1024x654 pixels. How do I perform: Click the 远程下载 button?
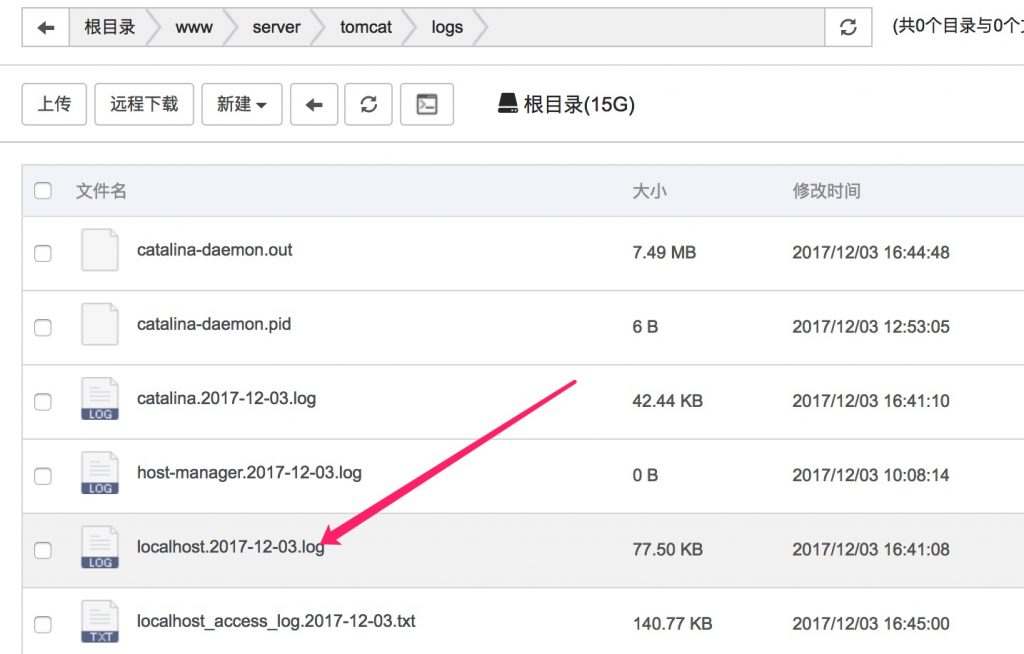[144, 104]
